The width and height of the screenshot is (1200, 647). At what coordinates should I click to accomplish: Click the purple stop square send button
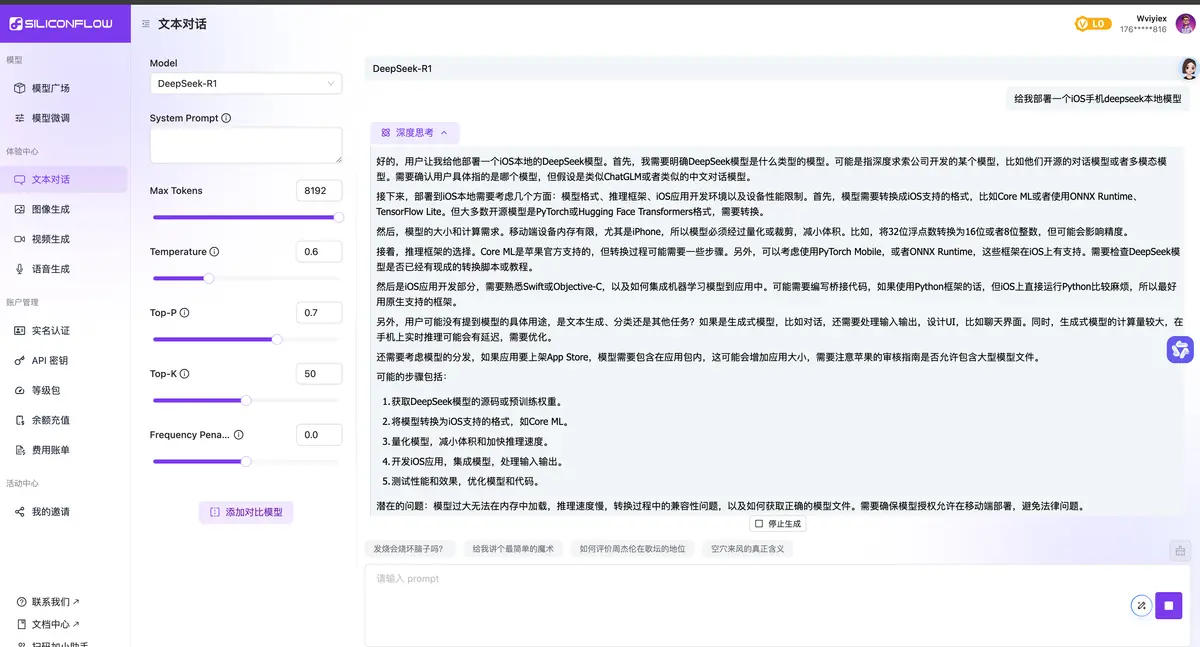[1169, 605]
